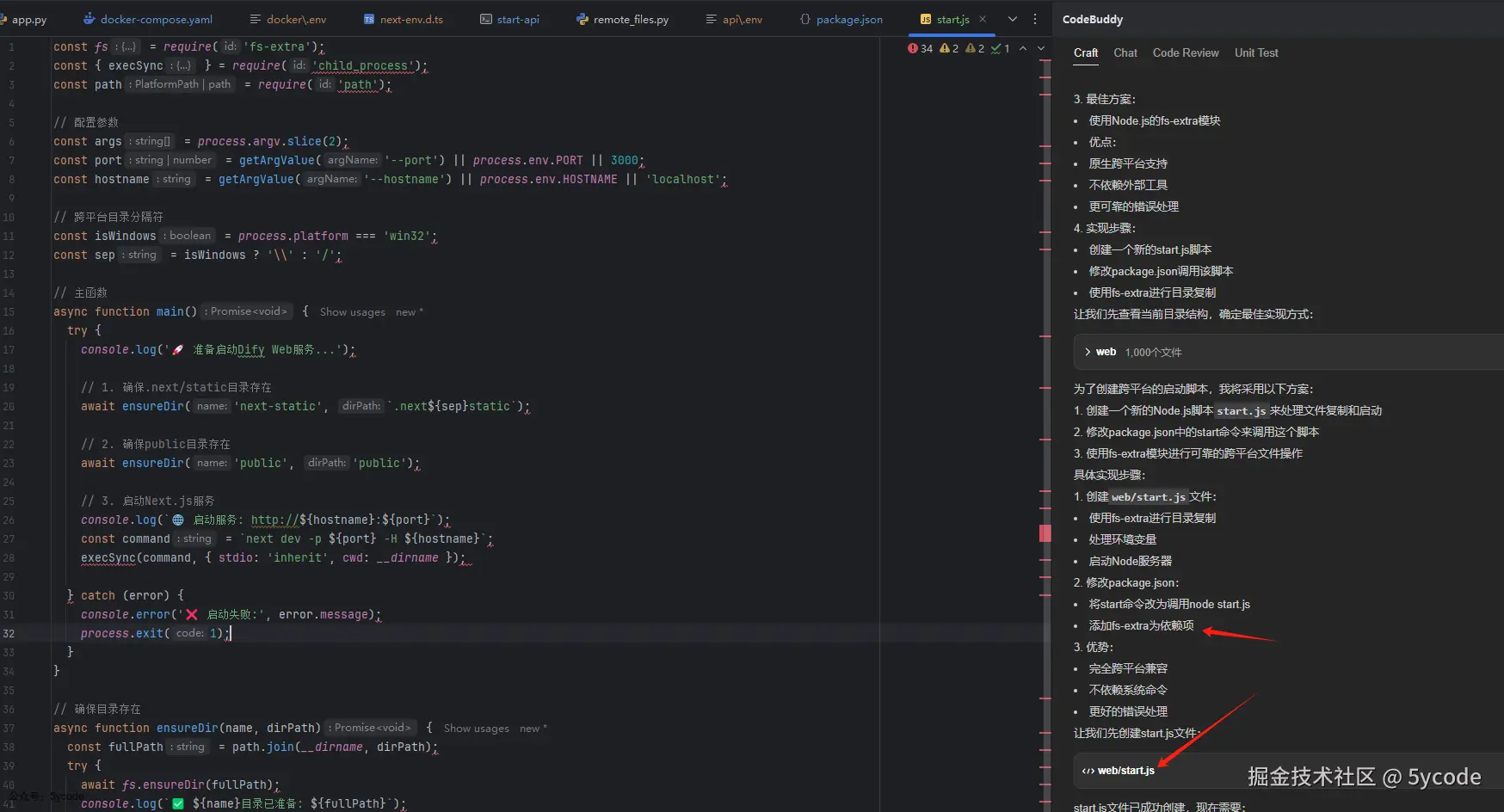Click the '原生跨平台支持' bullet text
1504x812 pixels.
click(1128, 163)
